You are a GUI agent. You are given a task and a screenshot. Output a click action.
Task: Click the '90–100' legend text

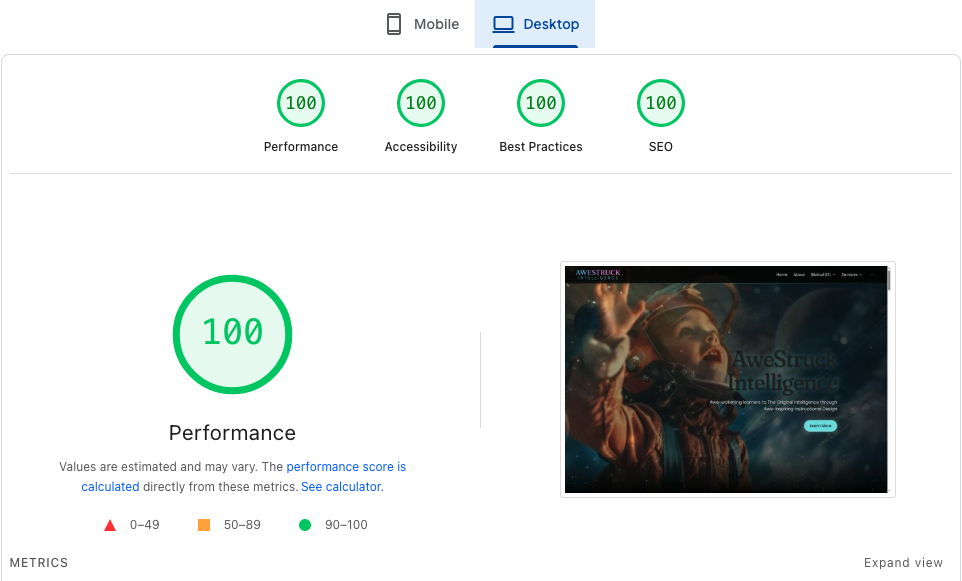346,525
